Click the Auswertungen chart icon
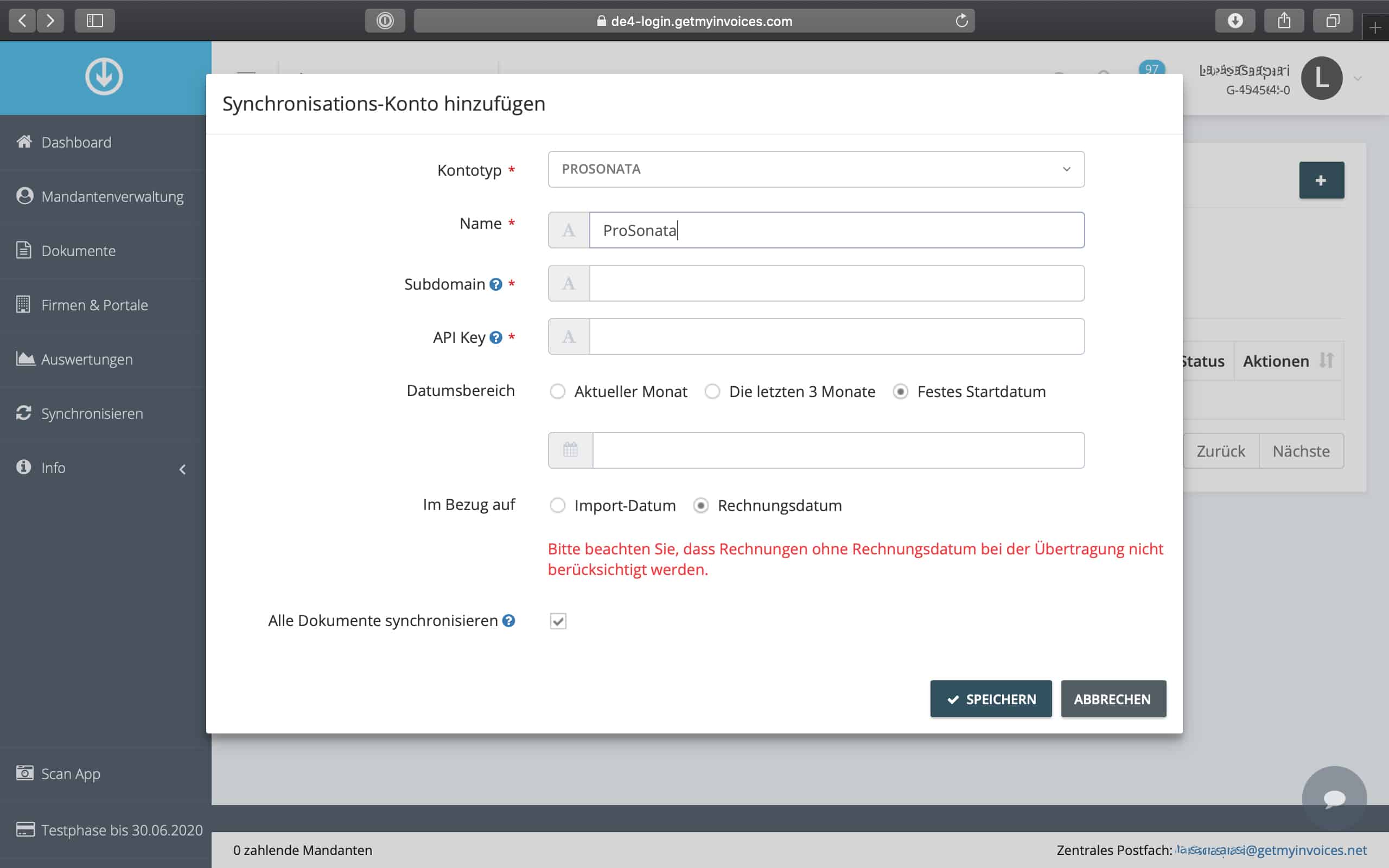 pos(26,358)
